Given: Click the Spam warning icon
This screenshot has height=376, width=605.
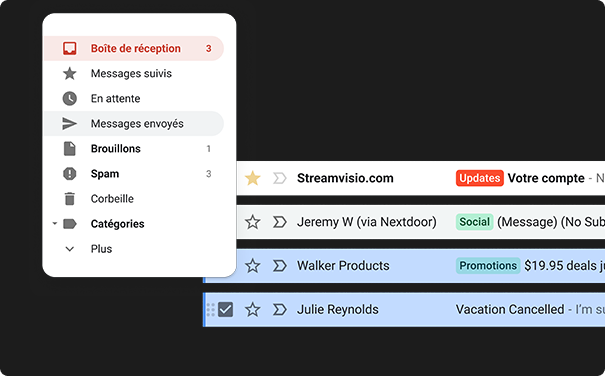Looking at the screenshot, I should pyautogui.click(x=69, y=174).
